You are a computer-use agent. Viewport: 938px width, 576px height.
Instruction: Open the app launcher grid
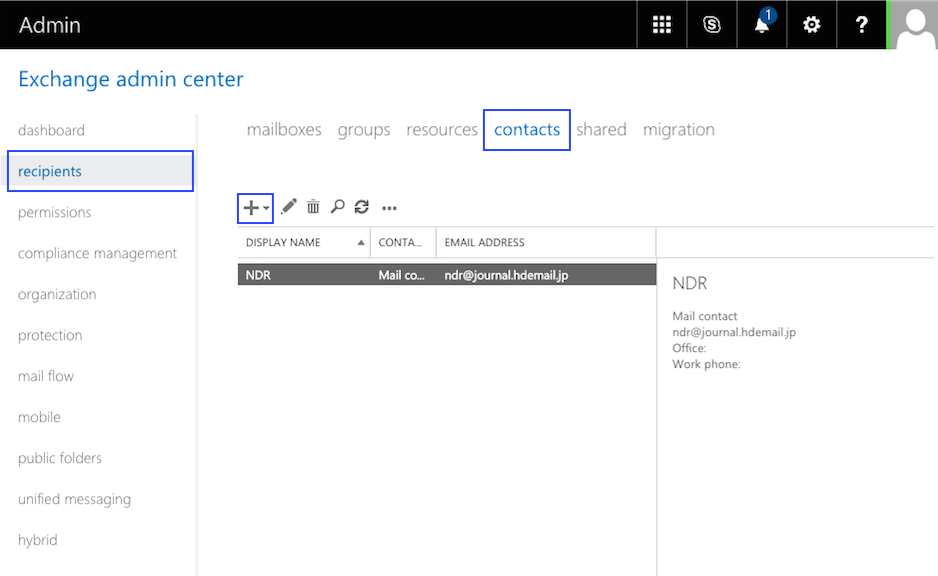click(662, 25)
